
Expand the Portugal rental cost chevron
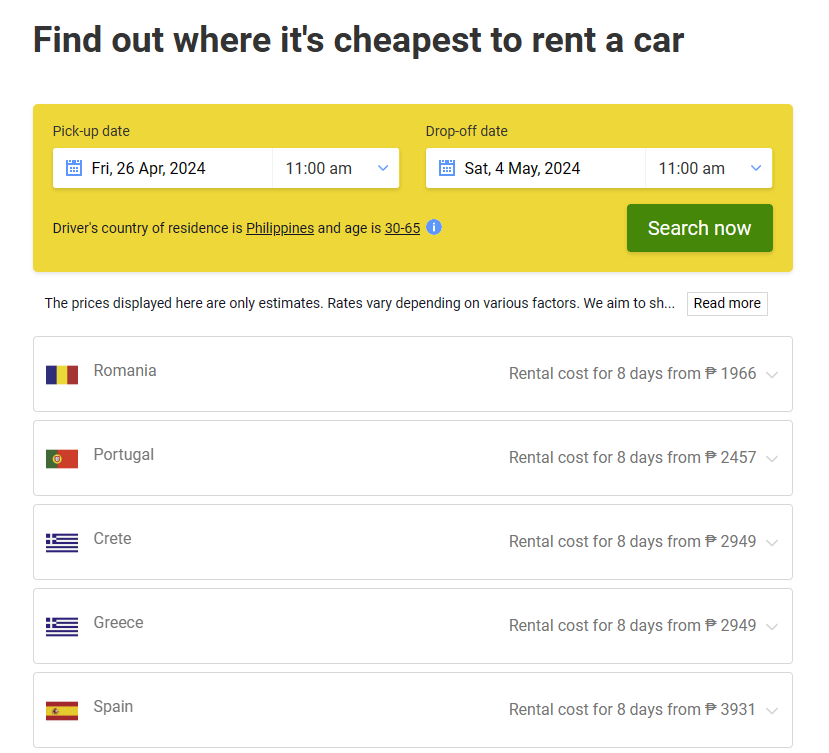coord(771,458)
